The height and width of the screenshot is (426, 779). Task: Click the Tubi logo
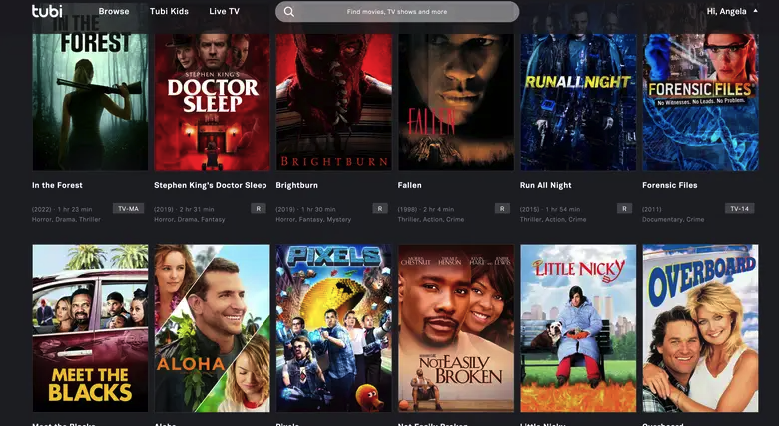[47, 11]
